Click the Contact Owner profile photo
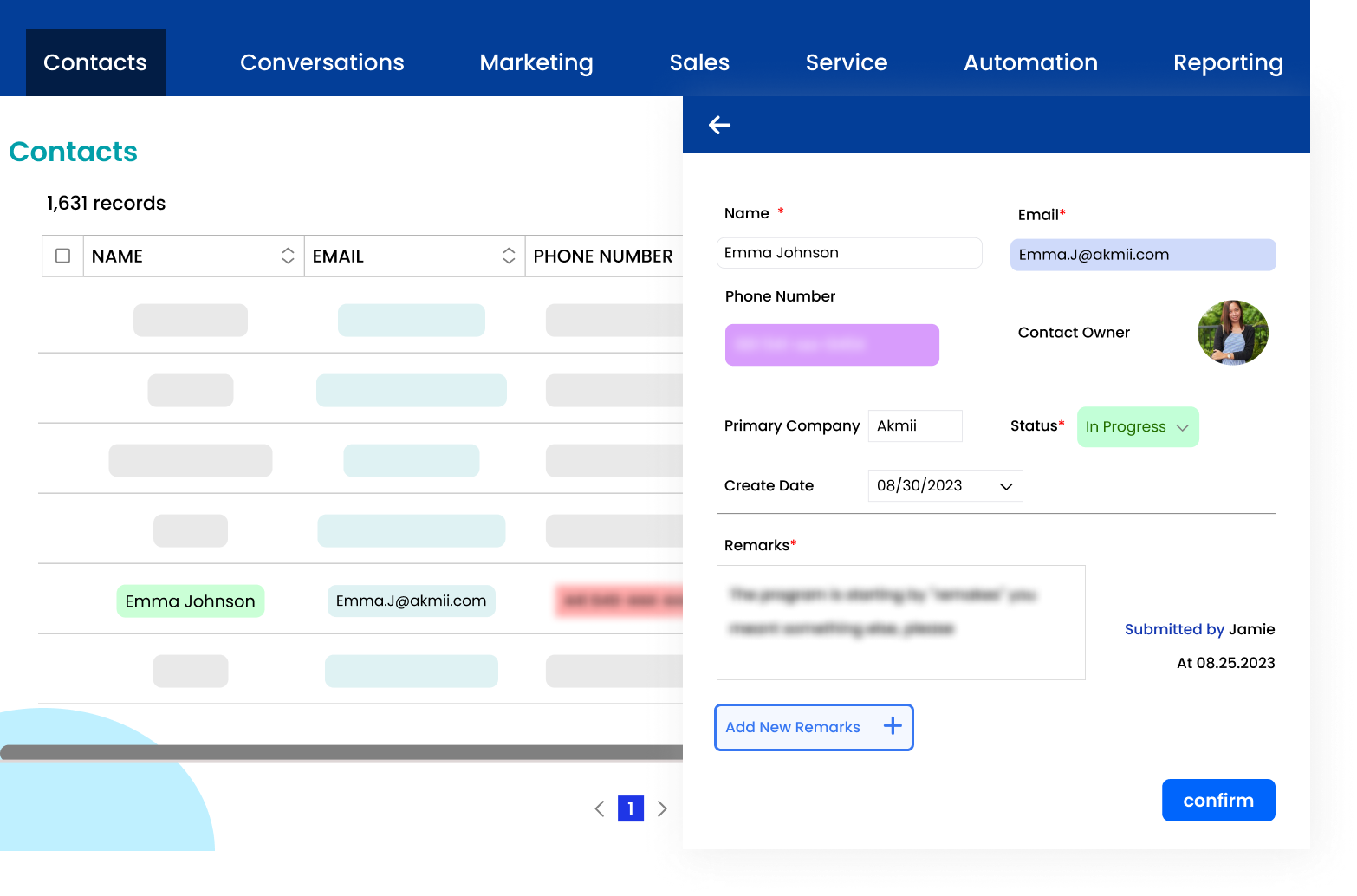The height and width of the screenshot is (896, 1357). pos(1232,333)
